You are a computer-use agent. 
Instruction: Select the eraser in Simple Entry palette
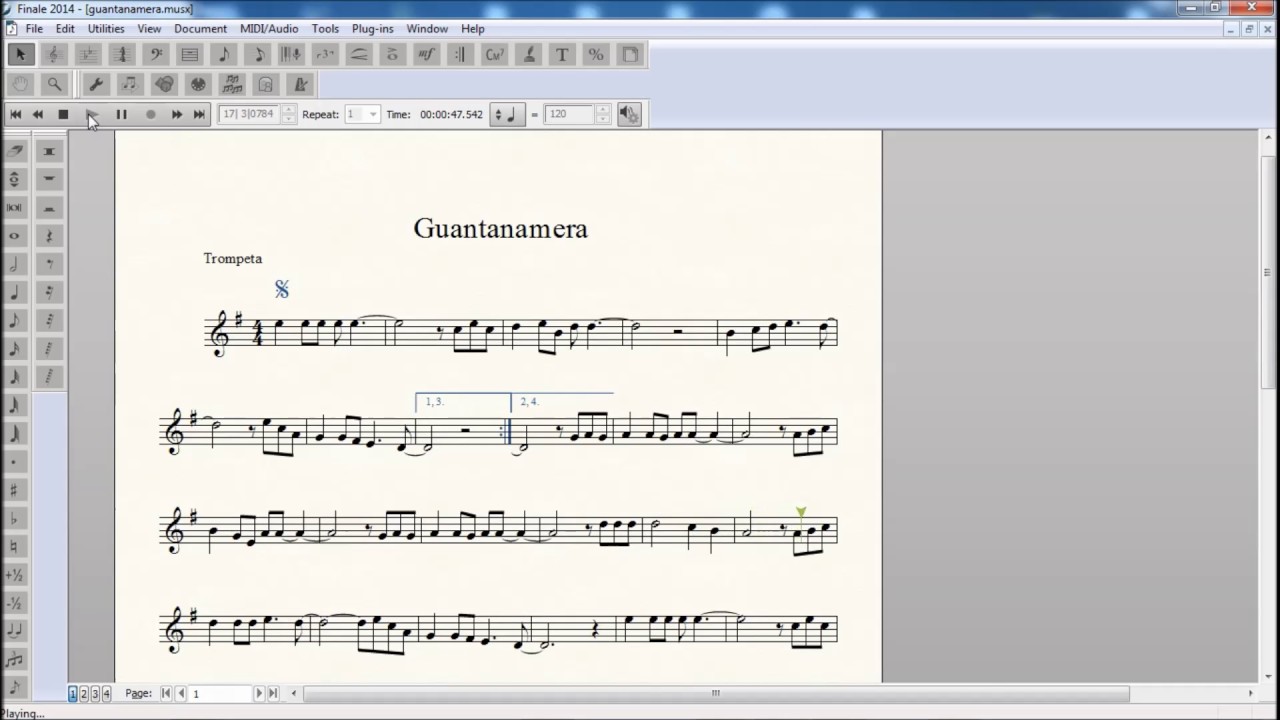(15, 151)
